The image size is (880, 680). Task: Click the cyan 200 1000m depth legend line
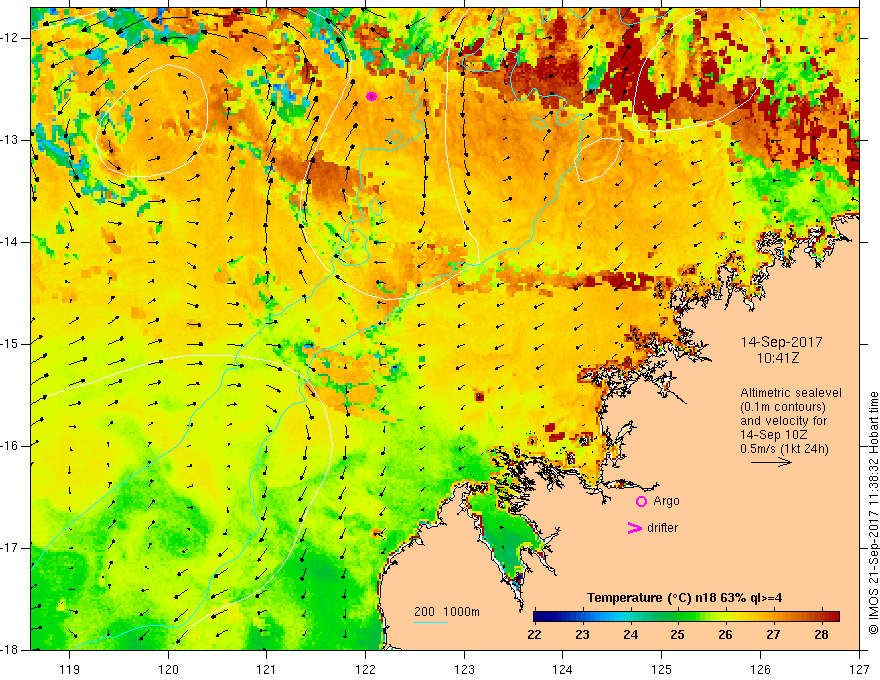coord(431,622)
